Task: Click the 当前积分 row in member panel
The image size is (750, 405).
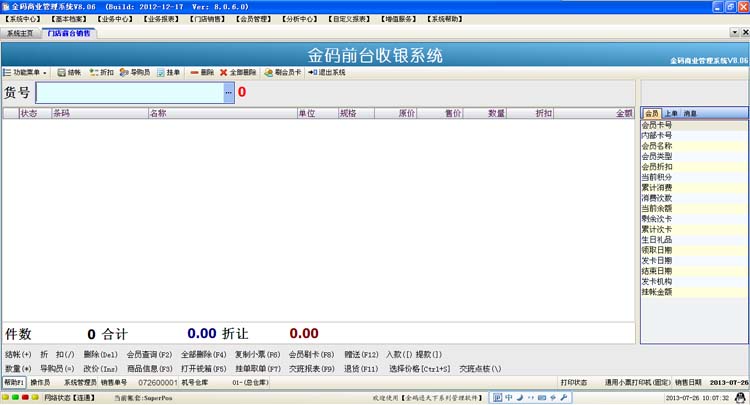Action: [x=694, y=177]
